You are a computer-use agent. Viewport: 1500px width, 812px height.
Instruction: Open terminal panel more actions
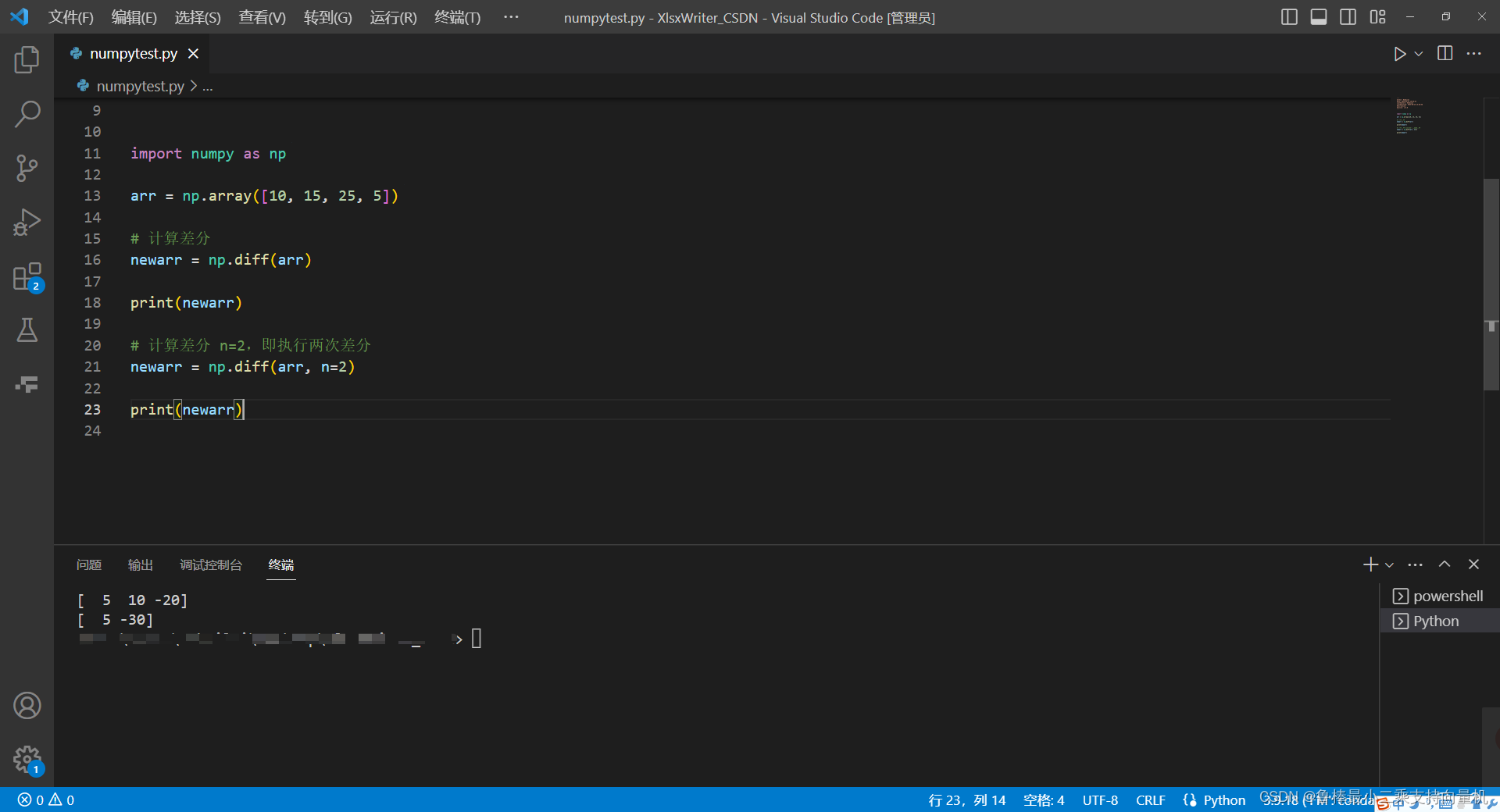tap(1416, 564)
